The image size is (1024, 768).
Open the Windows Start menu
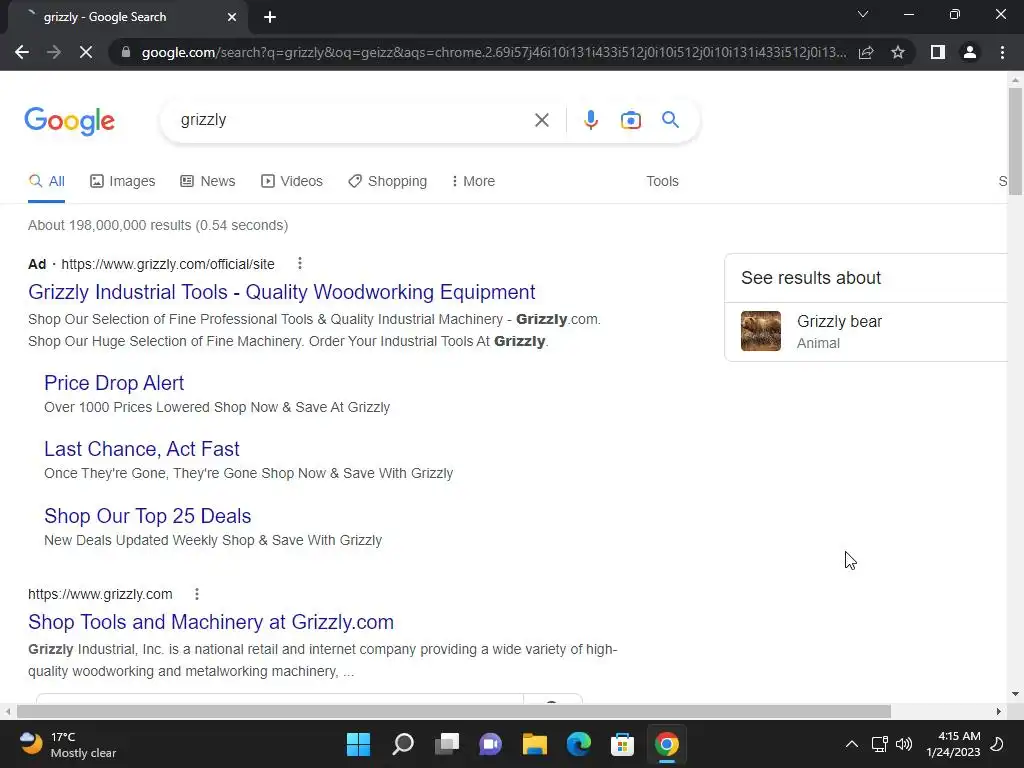pyautogui.click(x=359, y=744)
